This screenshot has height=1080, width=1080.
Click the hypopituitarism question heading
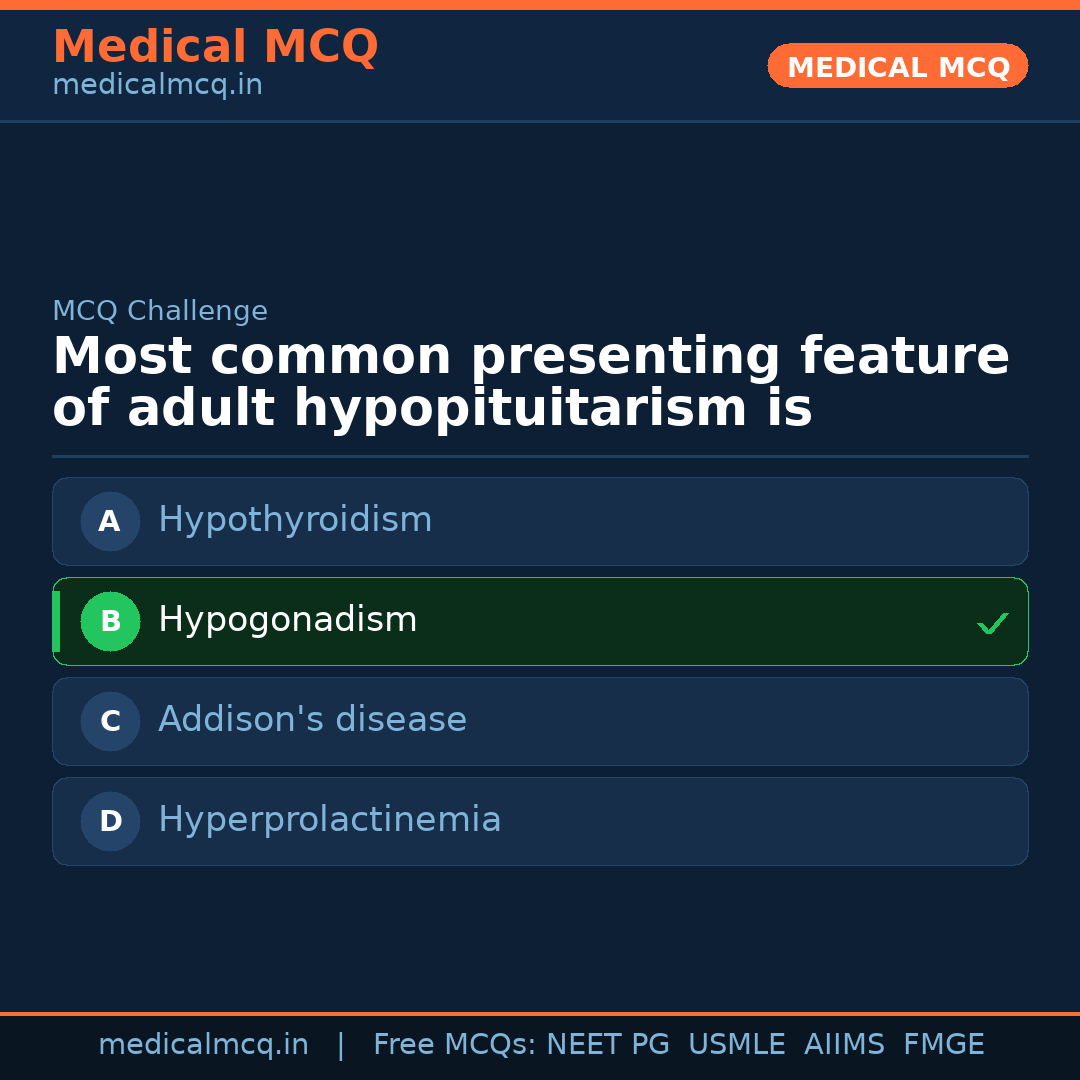530,383
